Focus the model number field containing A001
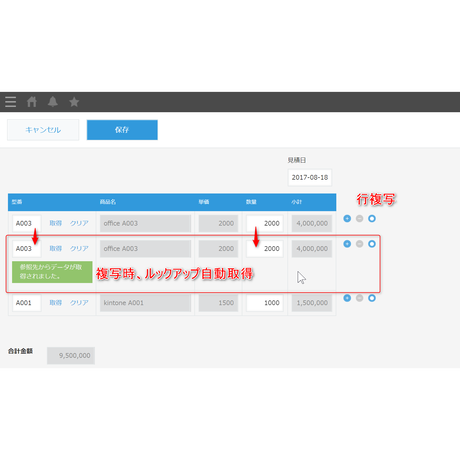 click(27, 303)
